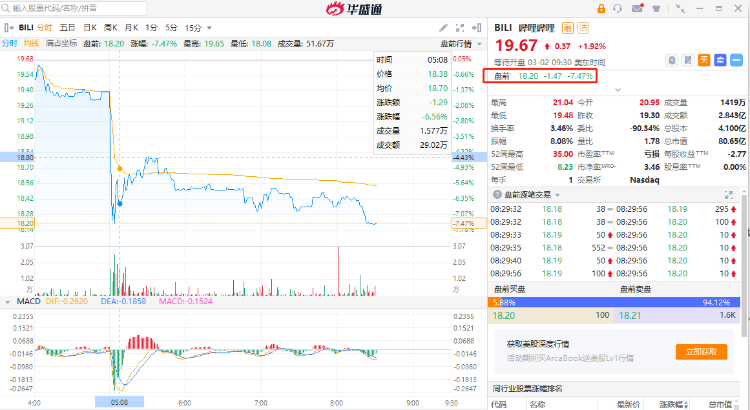The width and height of the screenshot is (750, 410).
Task: Click the 总市值 value 80.65亿
Action: tap(731, 141)
